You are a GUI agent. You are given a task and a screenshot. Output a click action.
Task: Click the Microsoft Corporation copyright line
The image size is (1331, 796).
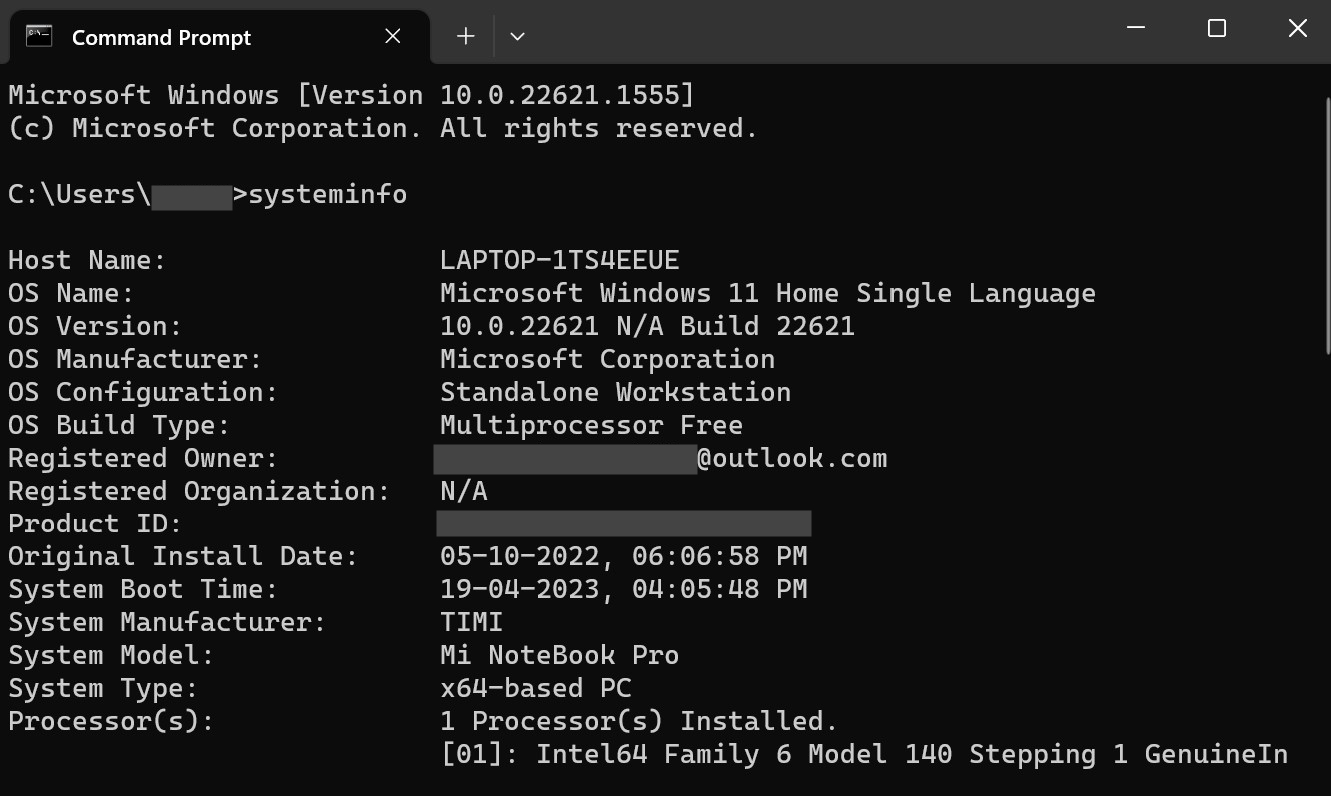pos(383,128)
